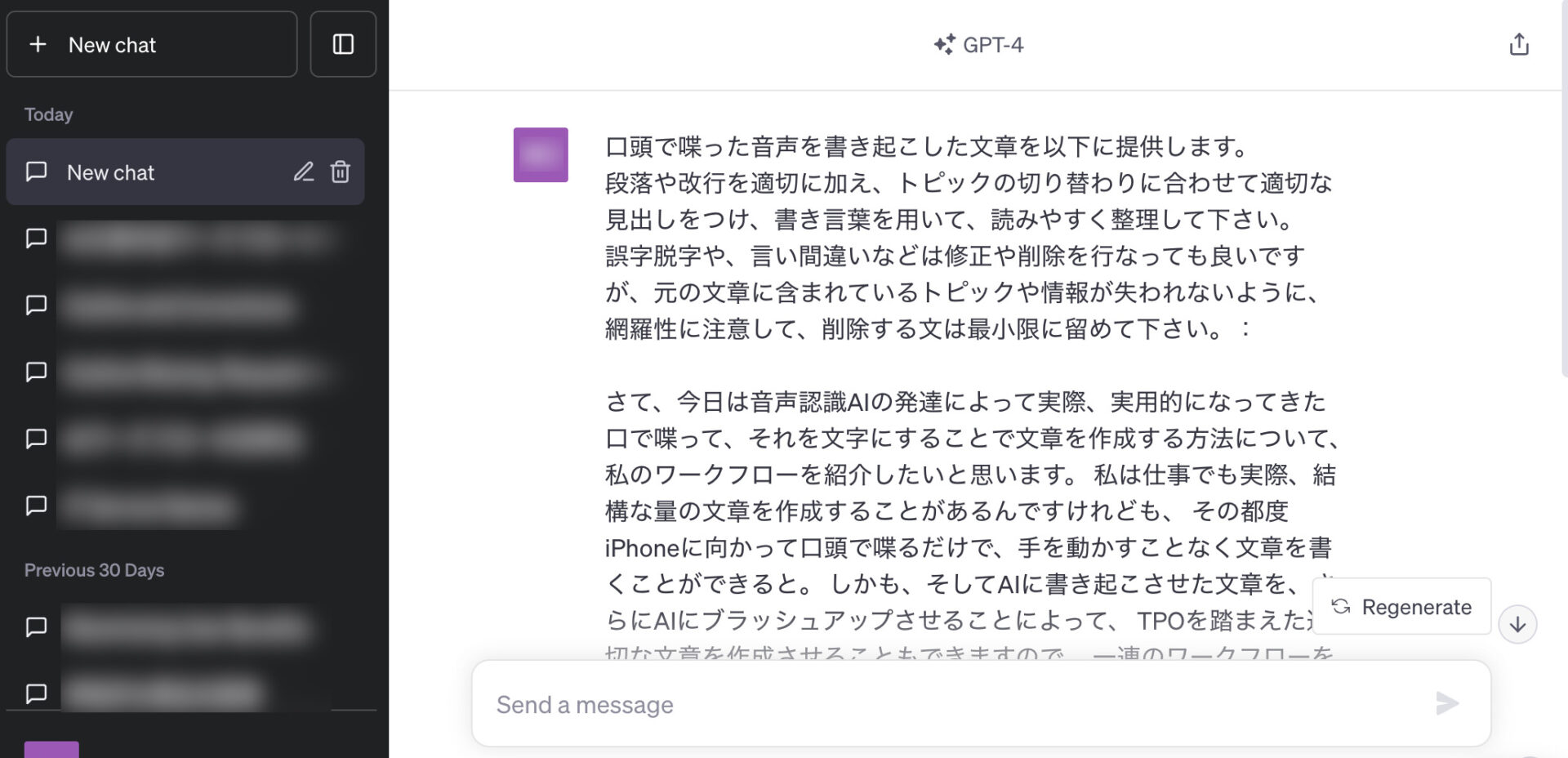1568x758 pixels.
Task: Click the send message arrow icon
Action: [x=1446, y=703]
